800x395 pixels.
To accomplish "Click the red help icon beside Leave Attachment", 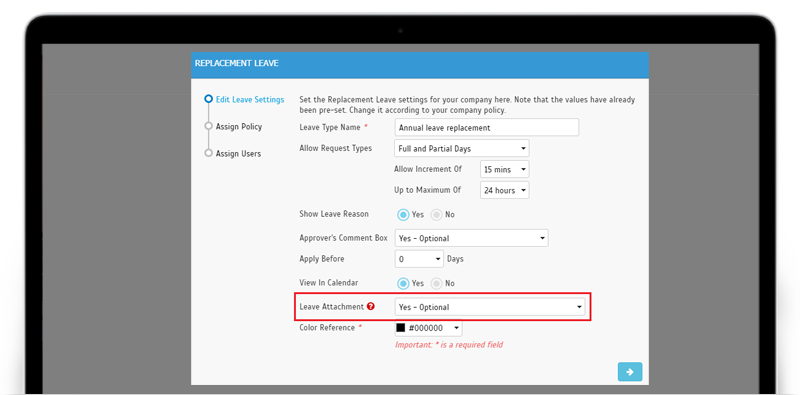I will tap(371, 307).
